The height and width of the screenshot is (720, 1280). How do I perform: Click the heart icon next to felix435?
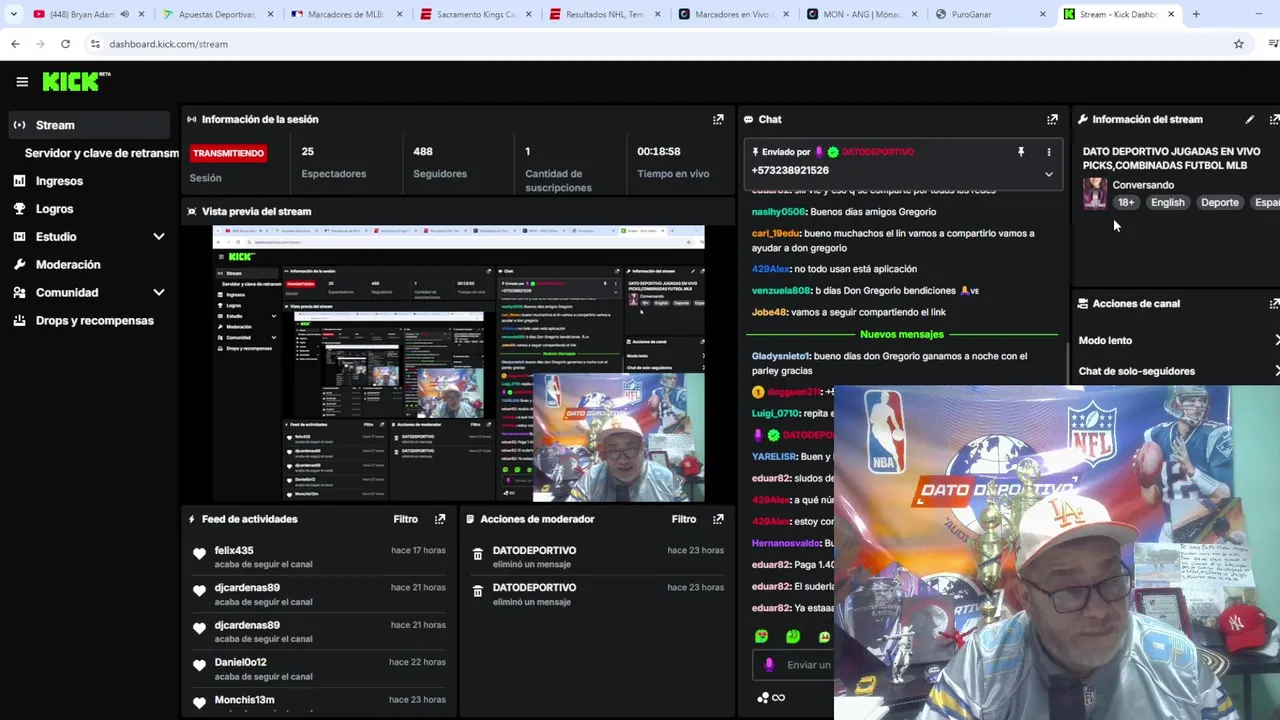(x=199, y=554)
